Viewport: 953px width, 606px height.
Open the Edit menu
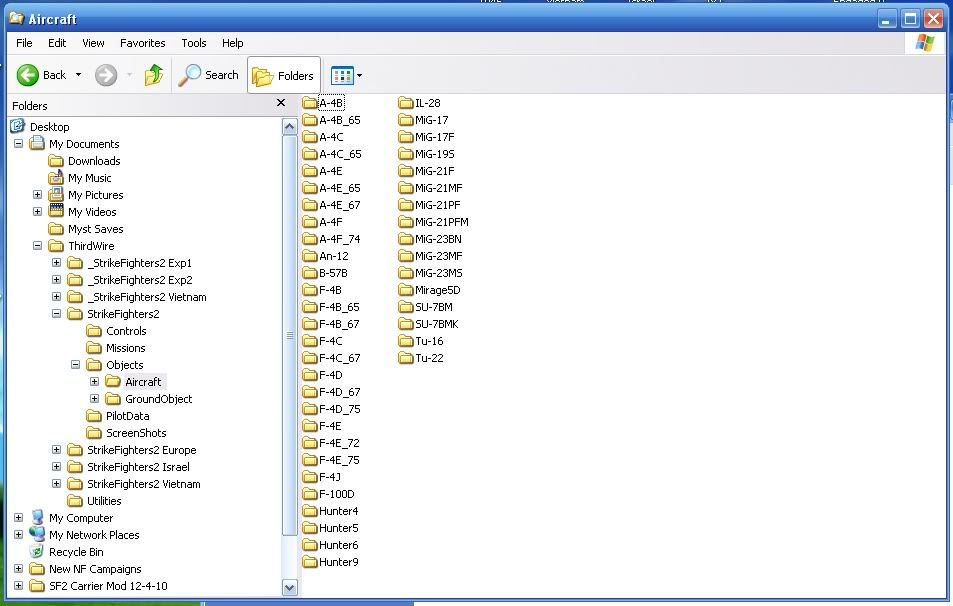coord(57,43)
